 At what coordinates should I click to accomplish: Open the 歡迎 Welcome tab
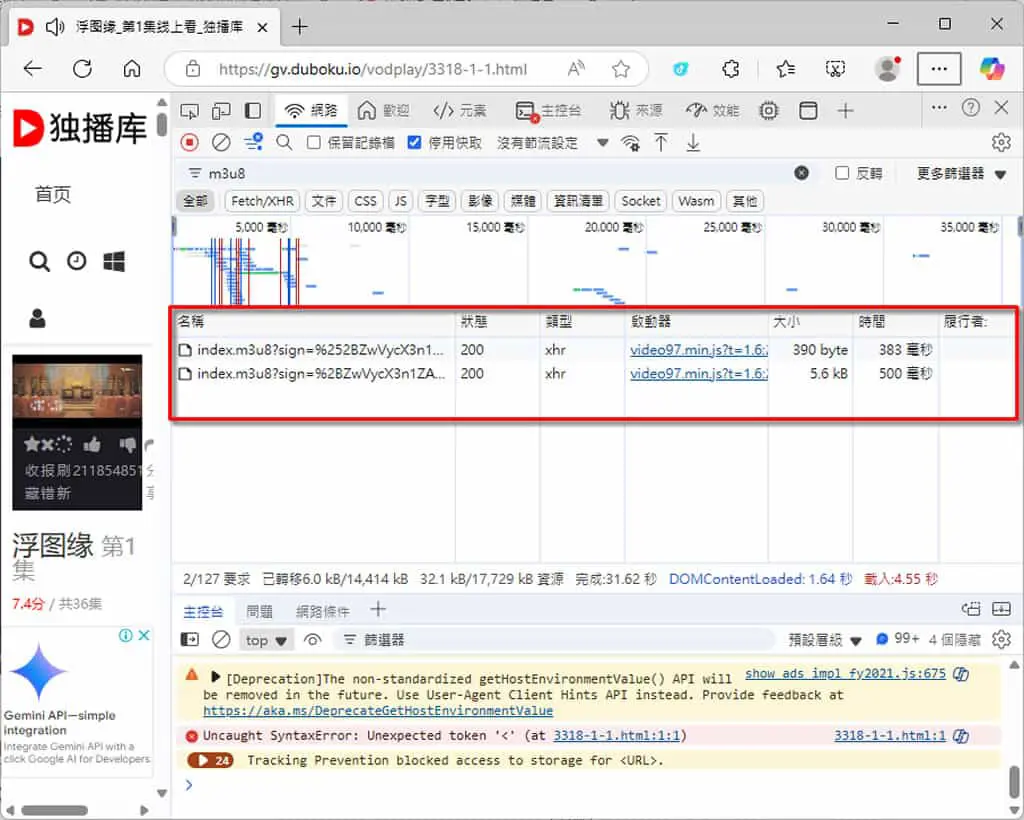[x=383, y=111]
